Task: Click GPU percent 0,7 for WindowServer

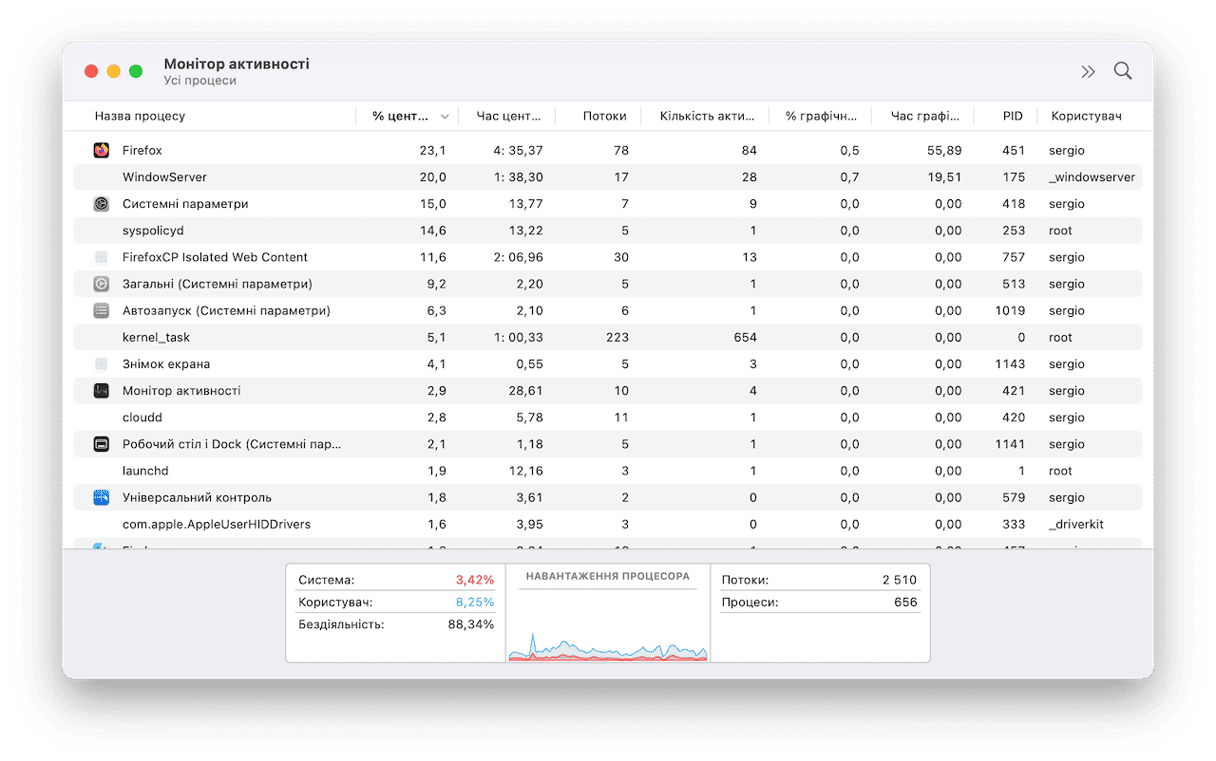Action: (x=850, y=177)
